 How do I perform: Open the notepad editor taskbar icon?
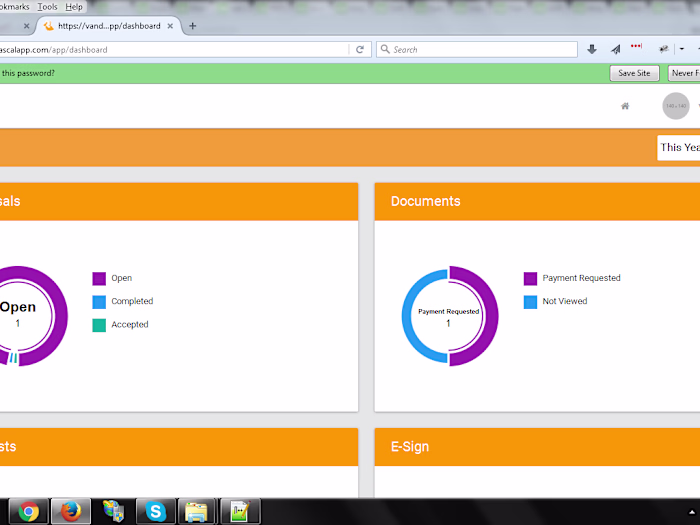240,511
